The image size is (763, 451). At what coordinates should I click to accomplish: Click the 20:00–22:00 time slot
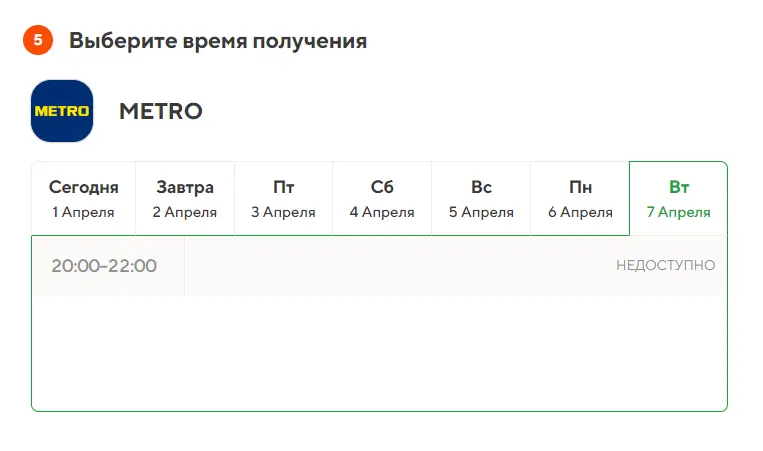104,266
